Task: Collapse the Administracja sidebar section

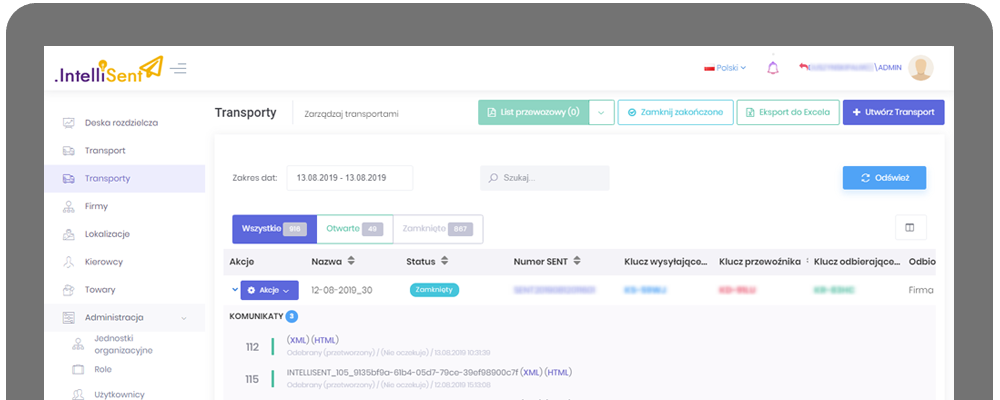Action: (x=184, y=318)
